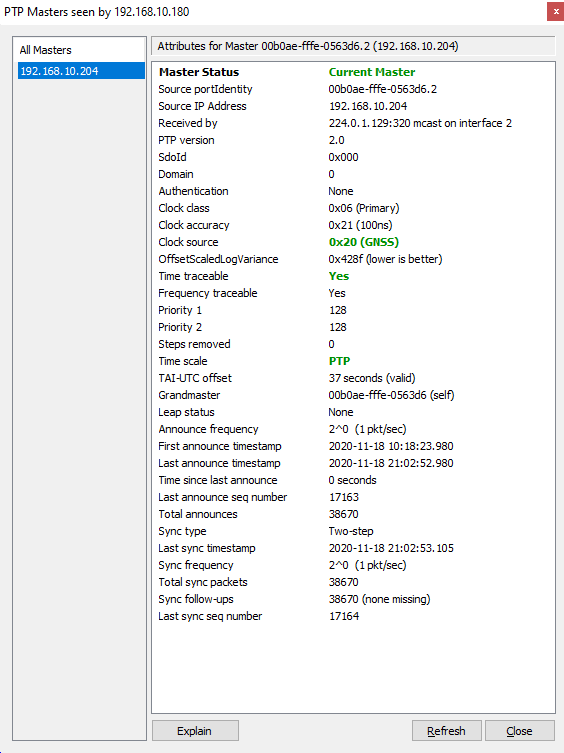
Task: Click Clock accuracy value 0x21 (100ns)
Action: tap(360, 225)
